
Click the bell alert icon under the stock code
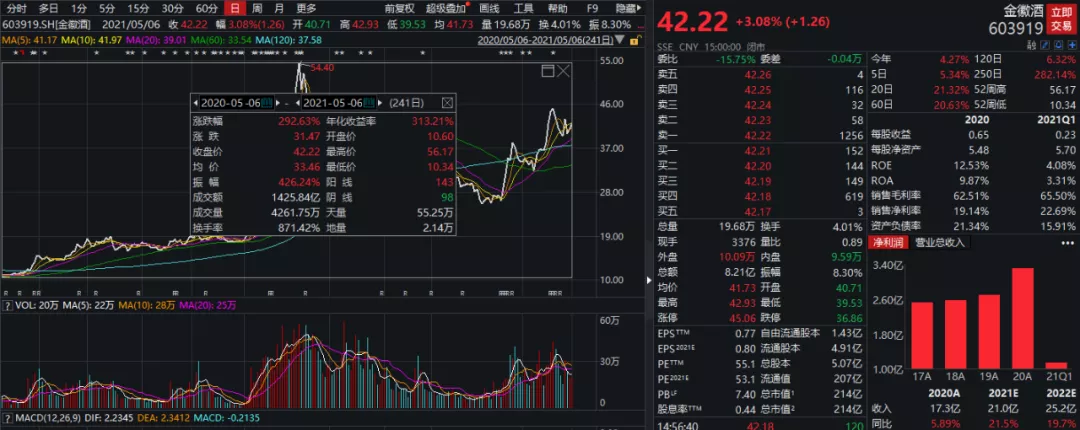tap(1057, 47)
